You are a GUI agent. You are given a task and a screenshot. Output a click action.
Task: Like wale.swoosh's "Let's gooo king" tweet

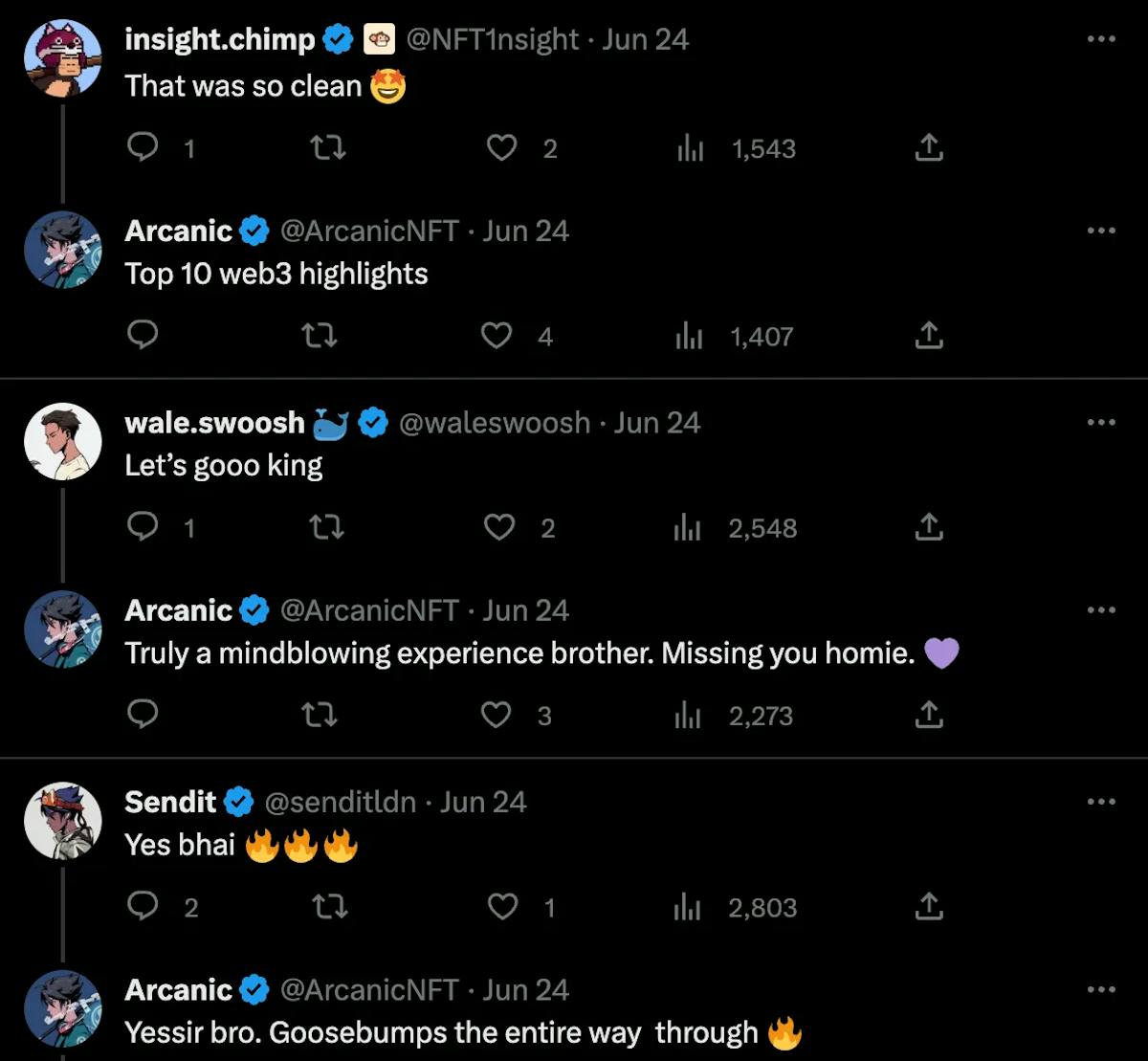[x=499, y=527]
